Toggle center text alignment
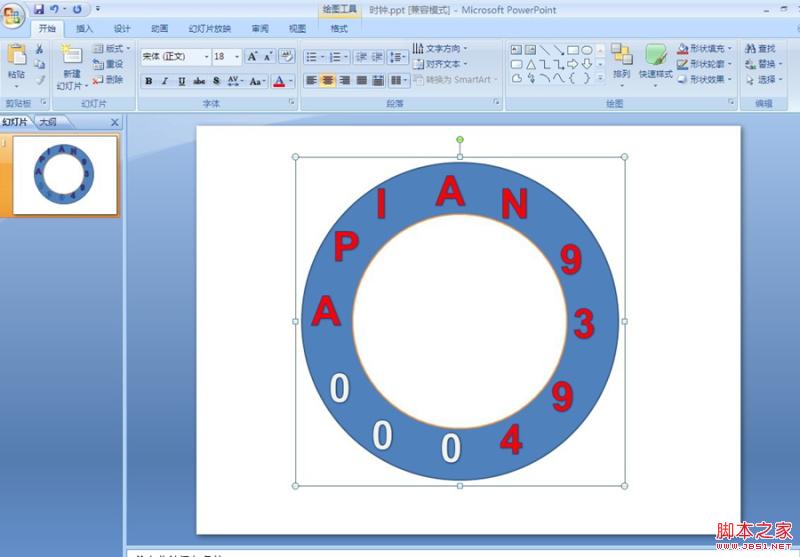 click(328, 80)
